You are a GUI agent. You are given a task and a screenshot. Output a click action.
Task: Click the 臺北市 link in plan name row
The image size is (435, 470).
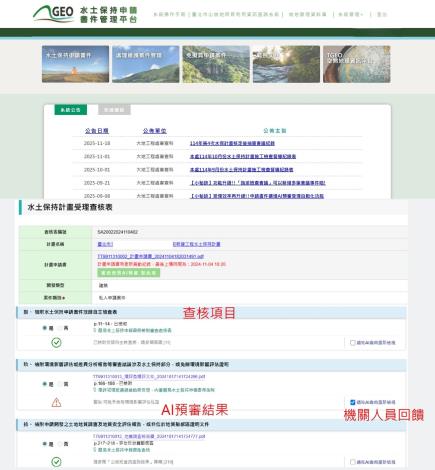[x=105, y=244]
